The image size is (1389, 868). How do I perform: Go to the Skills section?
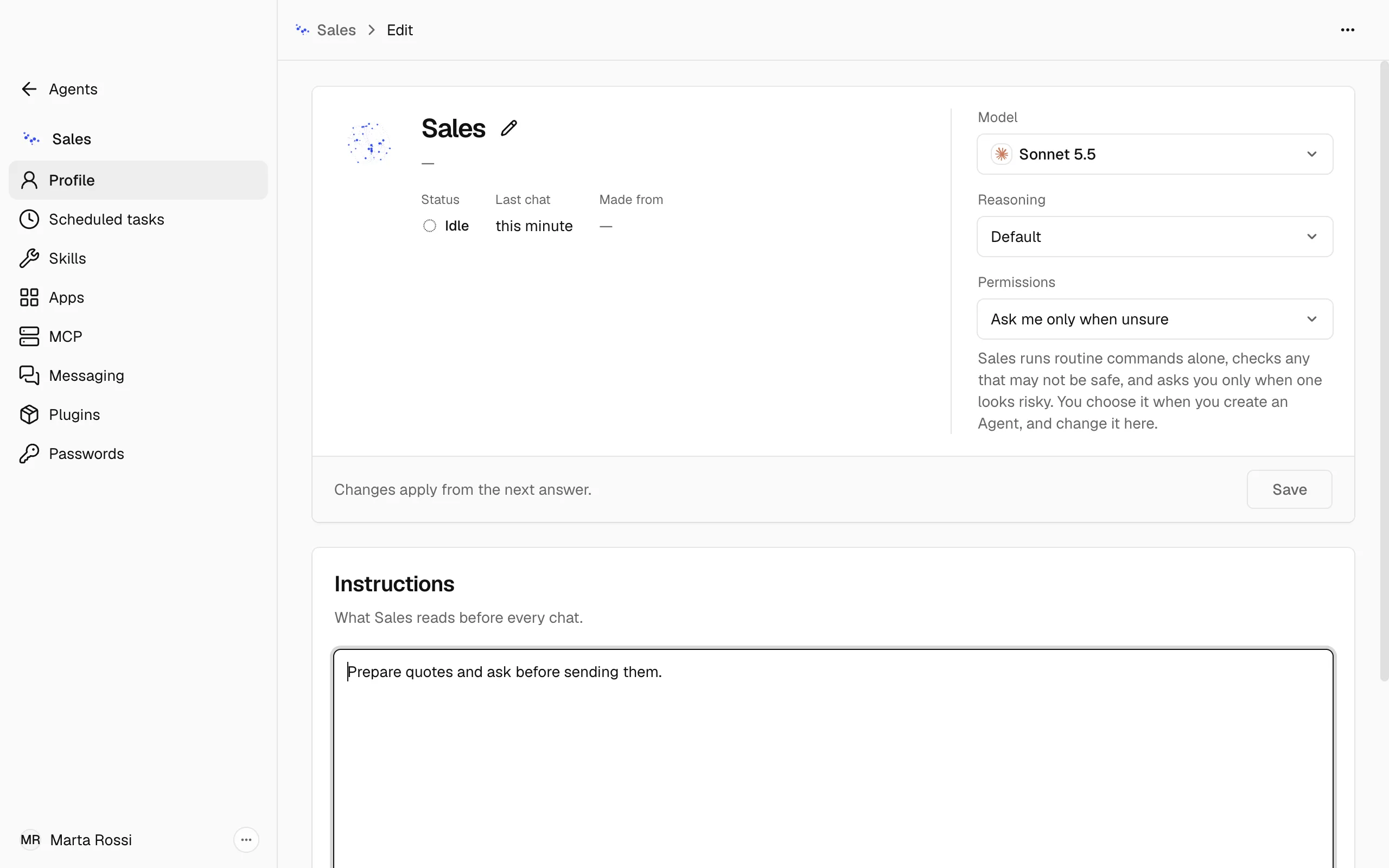click(138, 258)
